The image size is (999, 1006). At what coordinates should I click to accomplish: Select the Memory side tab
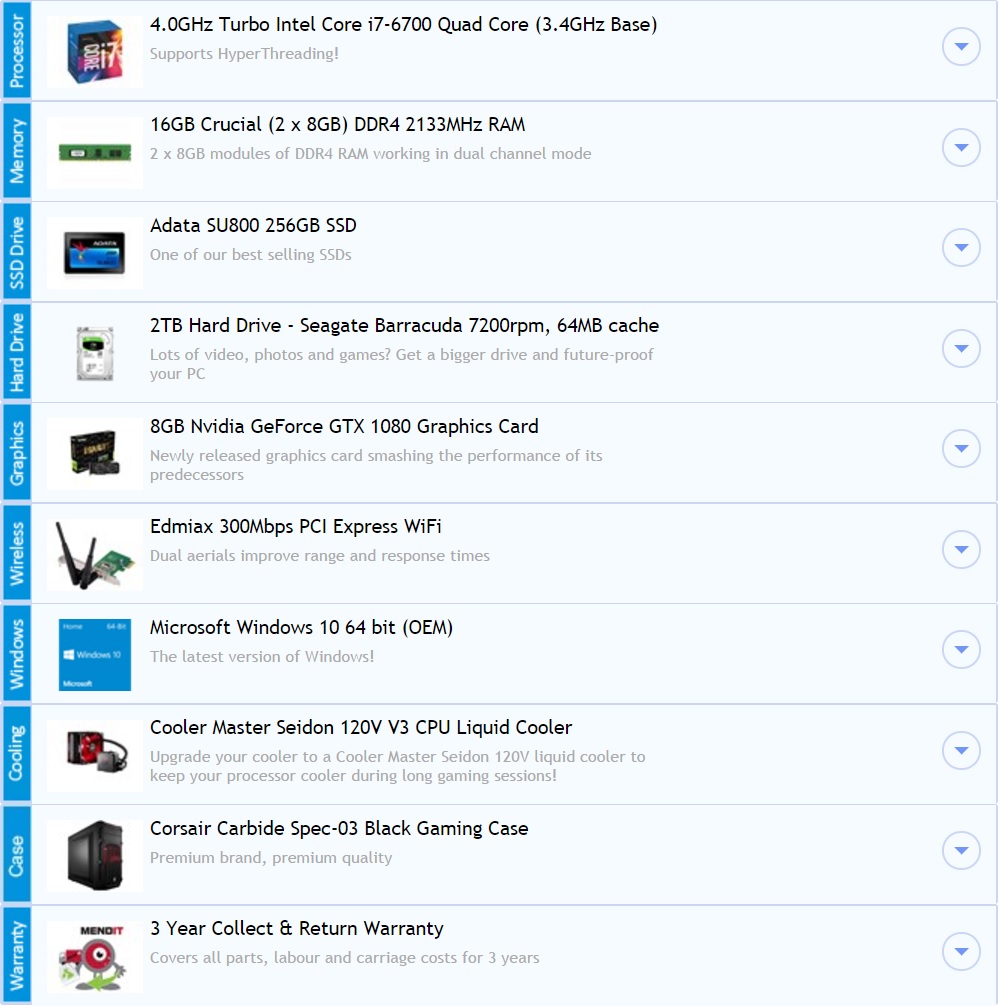(x=16, y=151)
